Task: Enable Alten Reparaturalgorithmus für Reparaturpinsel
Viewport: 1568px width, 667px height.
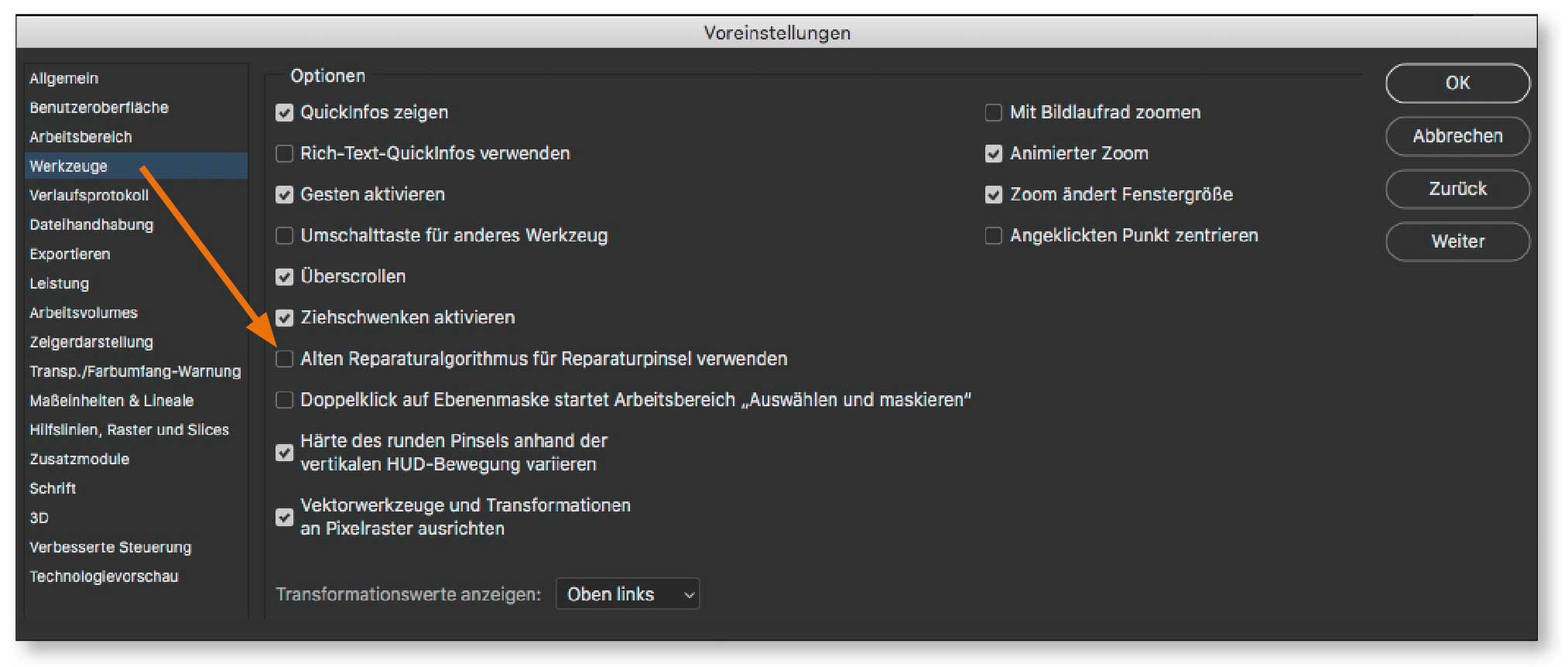Action: click(285, 359)
